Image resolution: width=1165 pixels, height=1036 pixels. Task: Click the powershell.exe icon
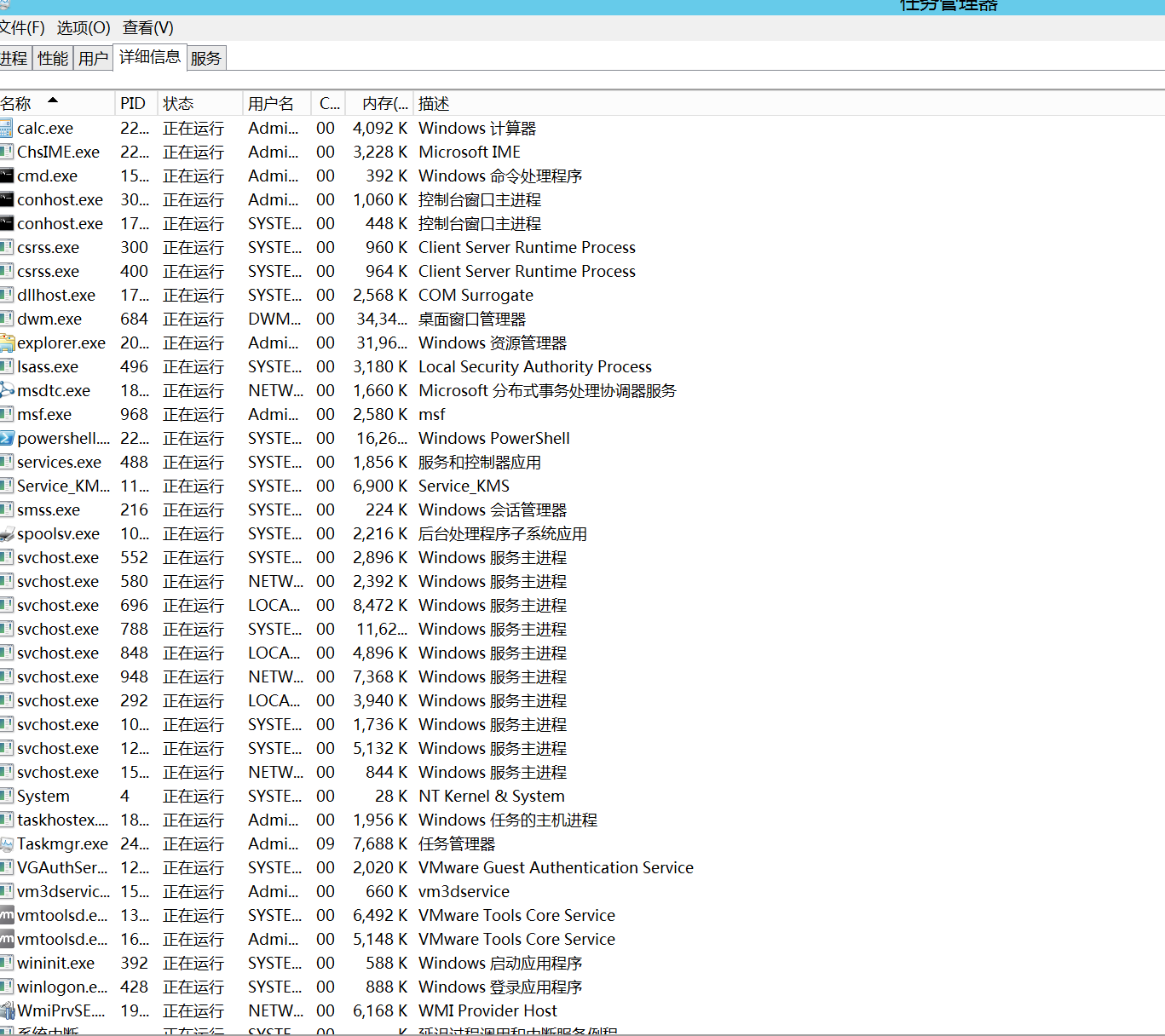(x=7, y=439)
